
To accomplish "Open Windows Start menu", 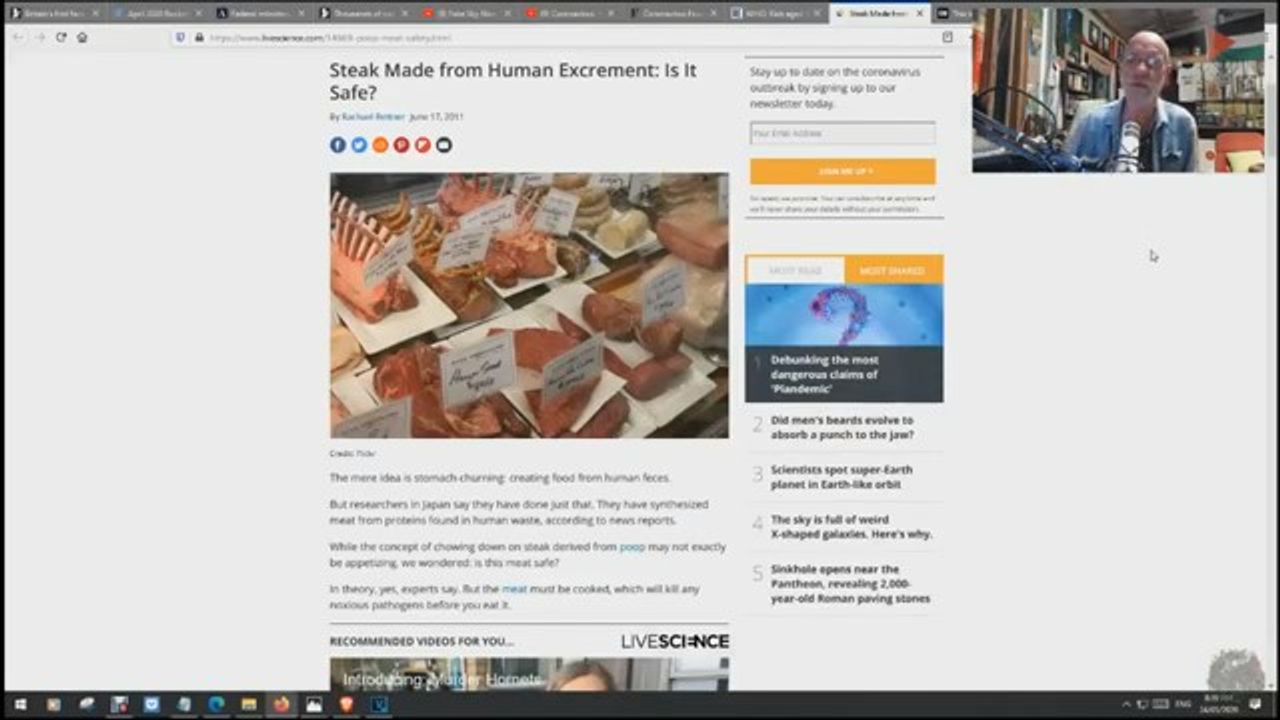I will click(x=19, y=705).
